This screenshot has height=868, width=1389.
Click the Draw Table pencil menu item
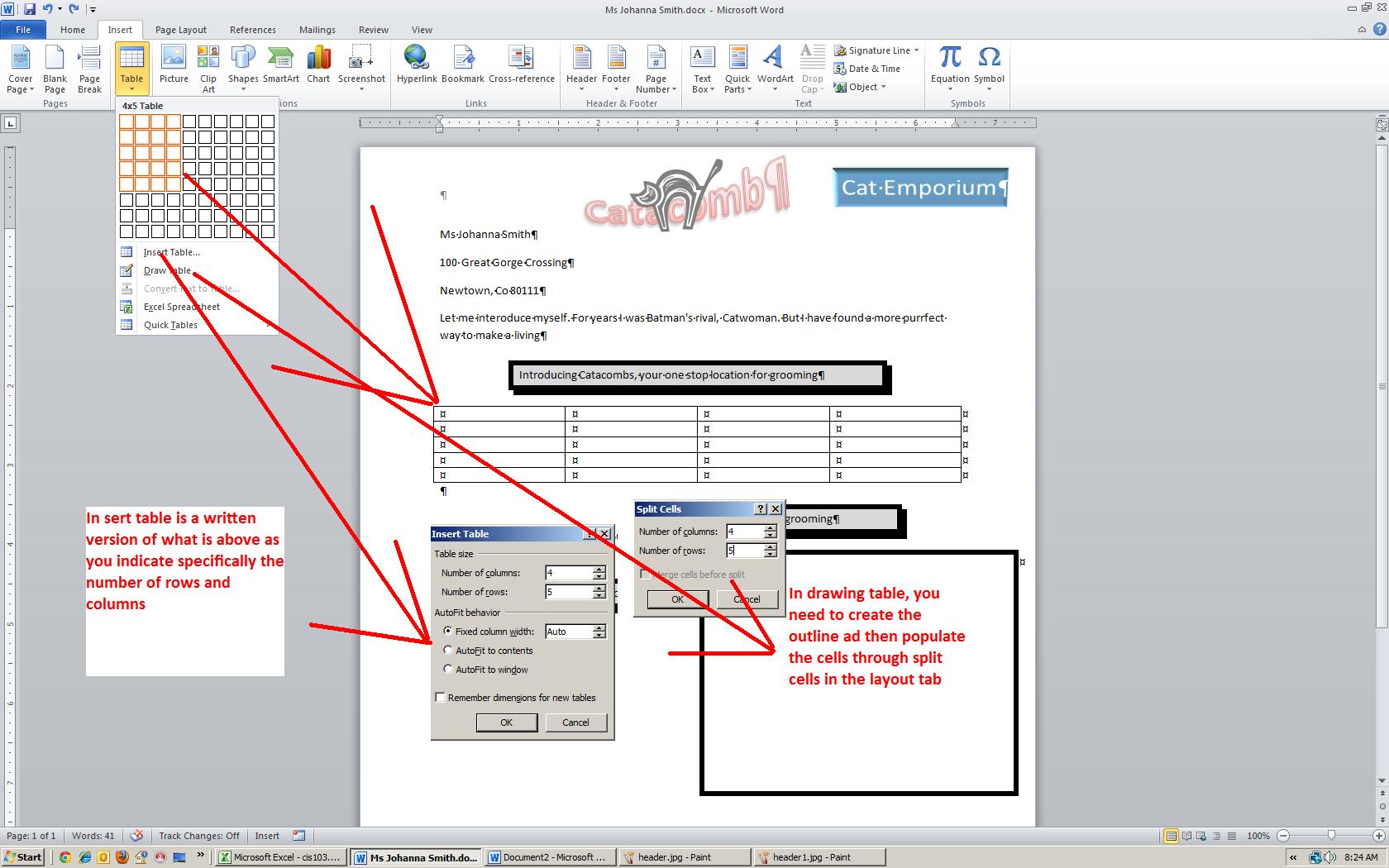167,270
